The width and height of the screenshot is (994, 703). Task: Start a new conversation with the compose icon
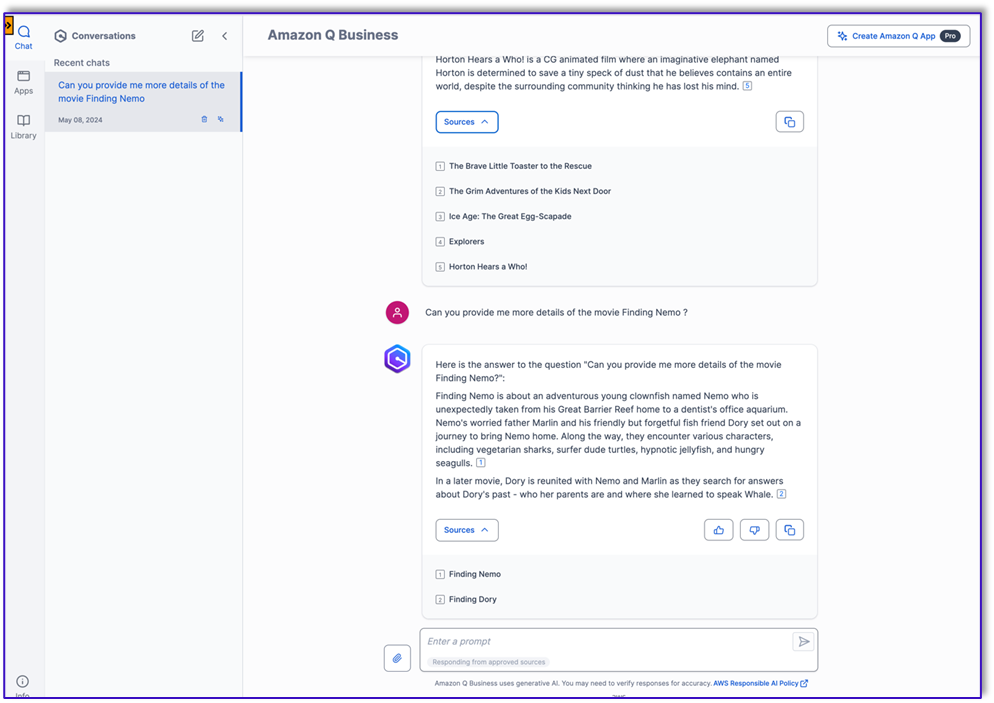[x=198, y=35]
